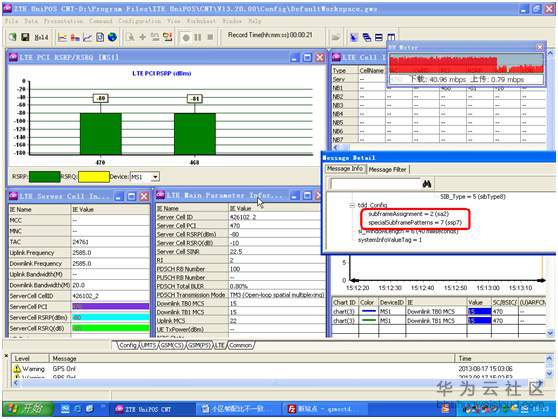
Task: Click the open workspace toolbar icon
Action: (x=12, y=37)
